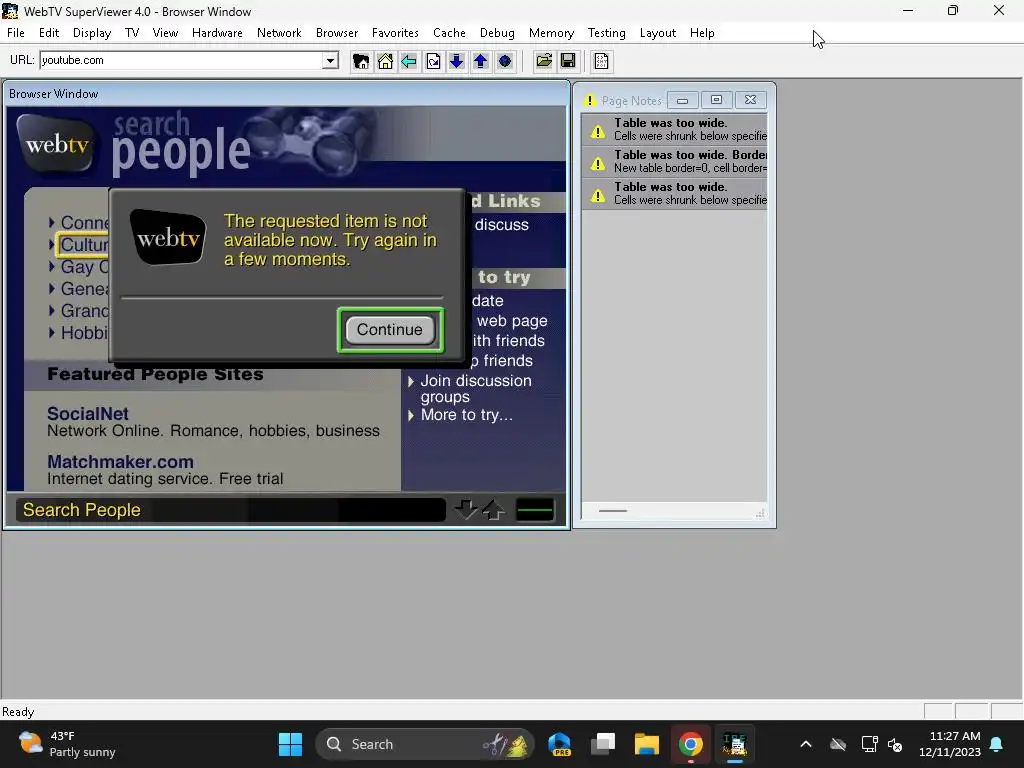This screenshot has height=768, width=1024.
Task: Open Google Chrome from taskbar
Action: [x=690, y=744]
